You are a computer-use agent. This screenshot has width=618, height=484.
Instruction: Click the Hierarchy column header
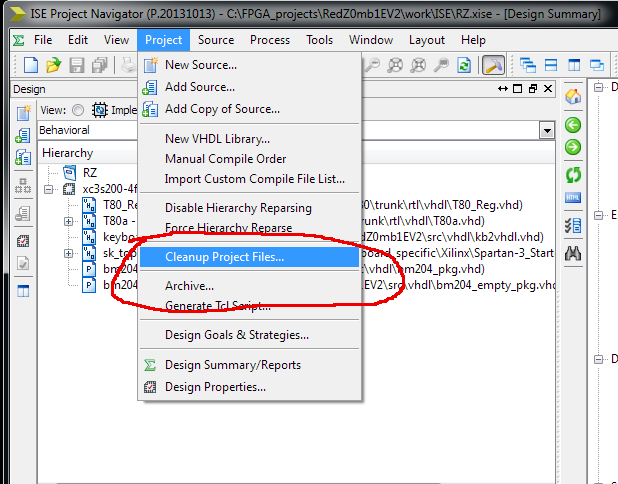tap(68, 153)
